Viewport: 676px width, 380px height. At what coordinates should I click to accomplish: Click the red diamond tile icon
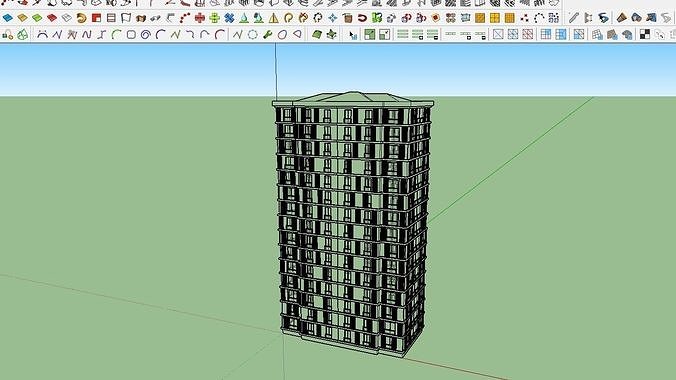pos(52,18)
